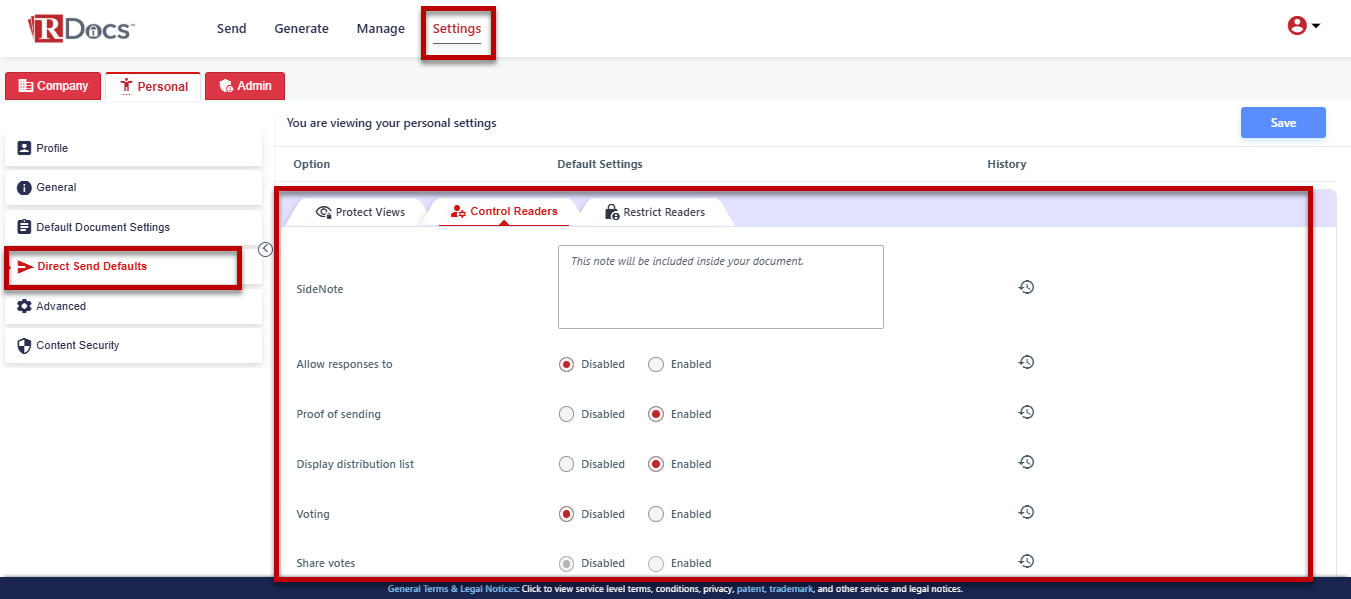Image resolution: width=1351 pixels, height=599 pixels.
Task: Click history icon for SideNote
Action: (1026, 287)
